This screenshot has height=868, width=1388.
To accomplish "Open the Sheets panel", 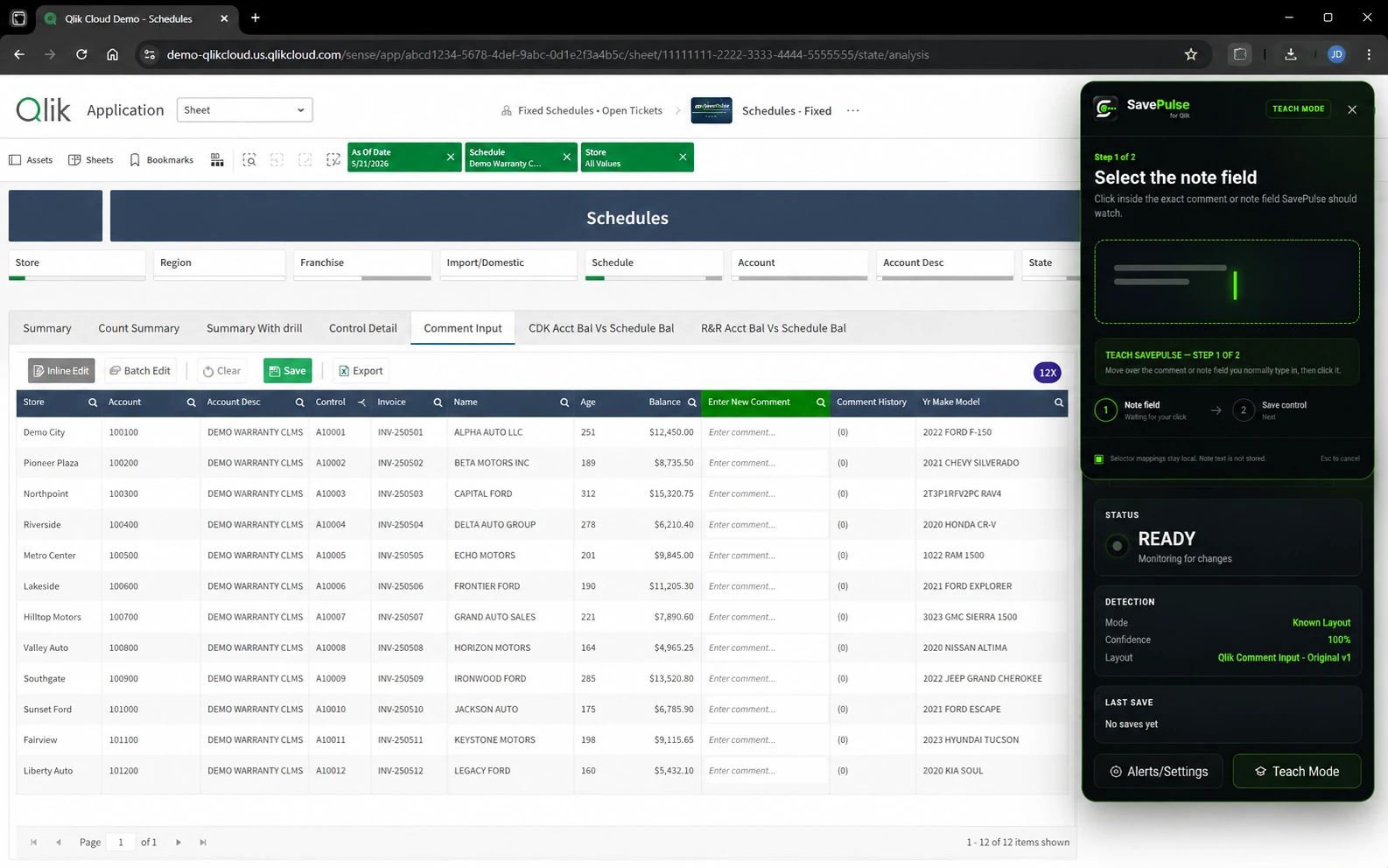I will [91, 160].
